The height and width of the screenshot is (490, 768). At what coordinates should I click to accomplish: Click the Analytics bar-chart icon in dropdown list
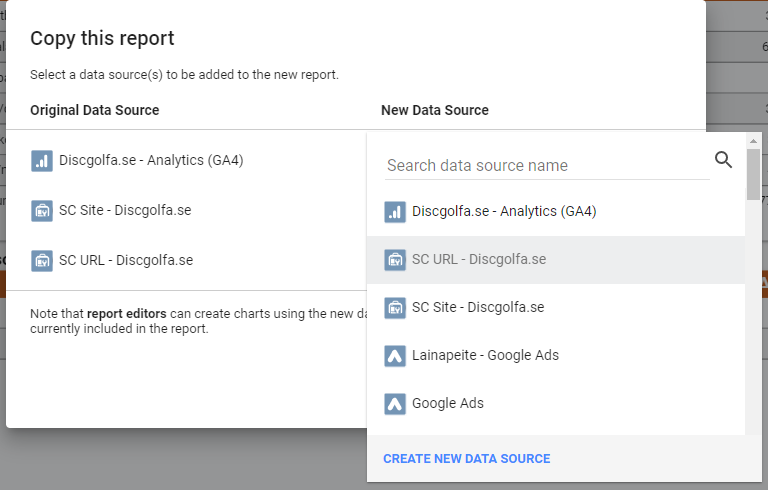pyautogui.click(x=395, y=212)
